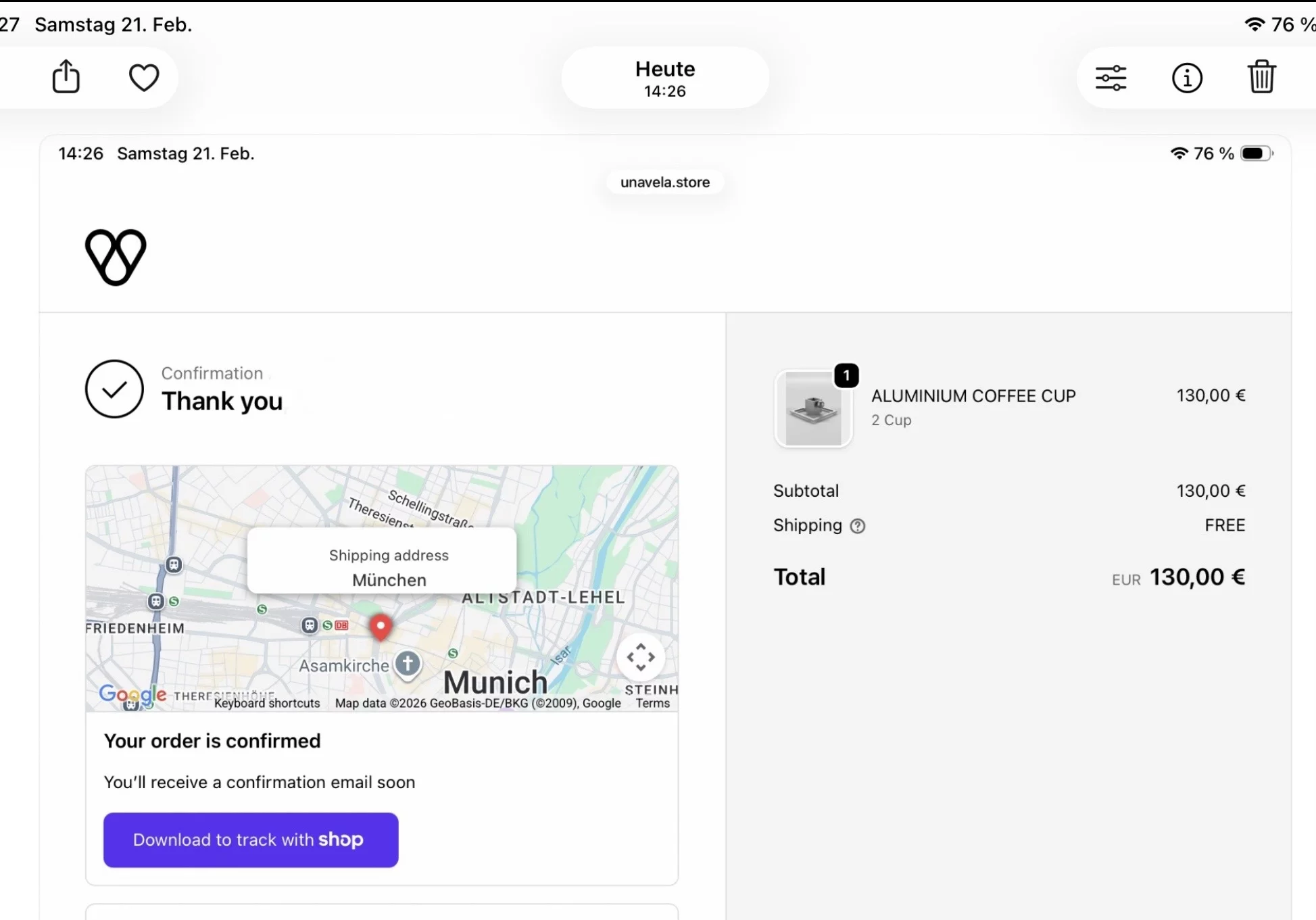Click the "2 Cup" variant text

click(891, 420)
